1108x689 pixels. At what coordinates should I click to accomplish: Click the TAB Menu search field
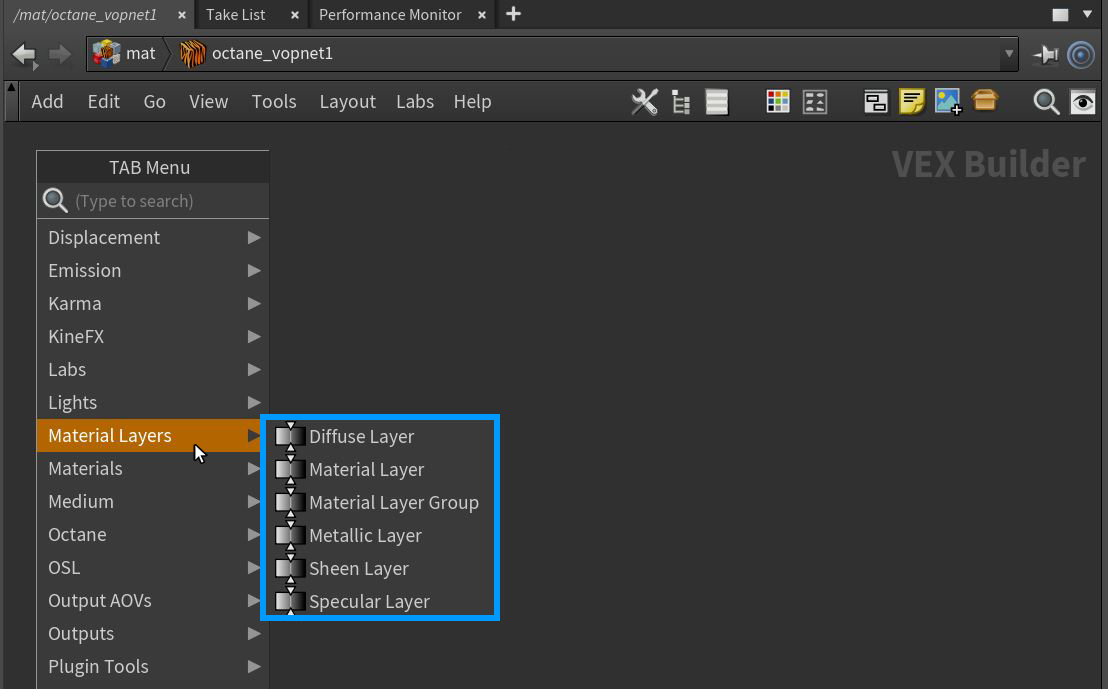[x=165, y=201]
